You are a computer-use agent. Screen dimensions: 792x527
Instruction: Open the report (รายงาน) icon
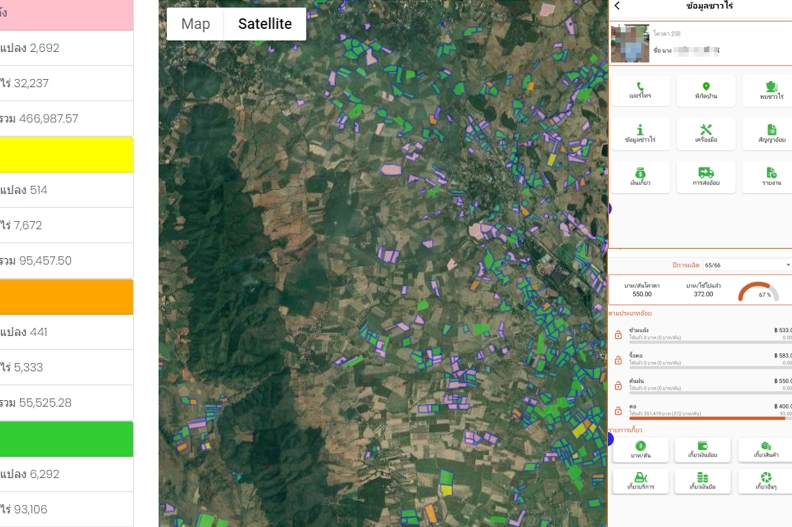coord(771,176)
